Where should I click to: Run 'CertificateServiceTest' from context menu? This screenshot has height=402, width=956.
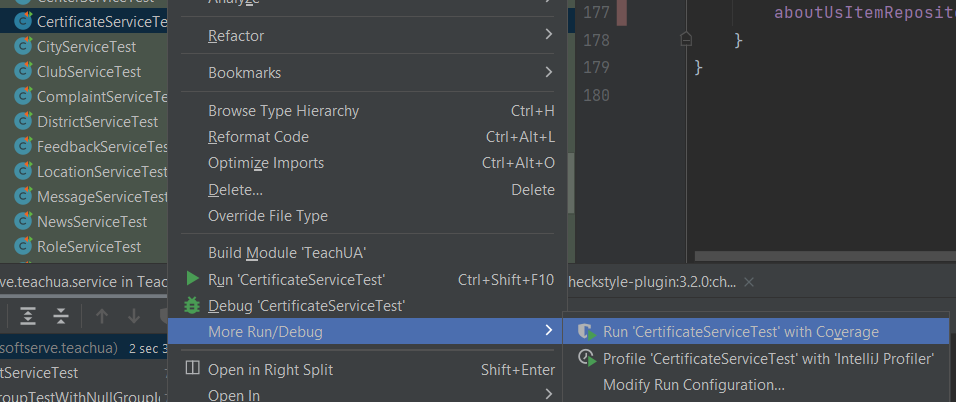pos(370,279)
